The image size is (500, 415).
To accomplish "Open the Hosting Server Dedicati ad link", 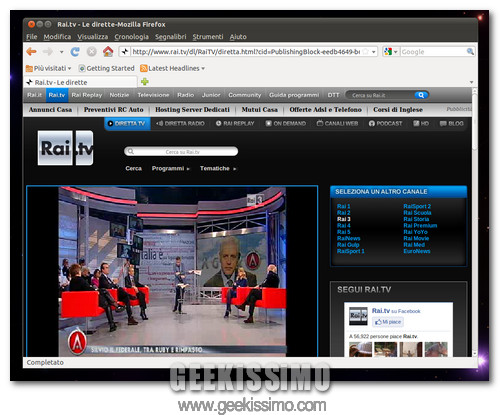I will pyautogui.click(x=192, y=109).
